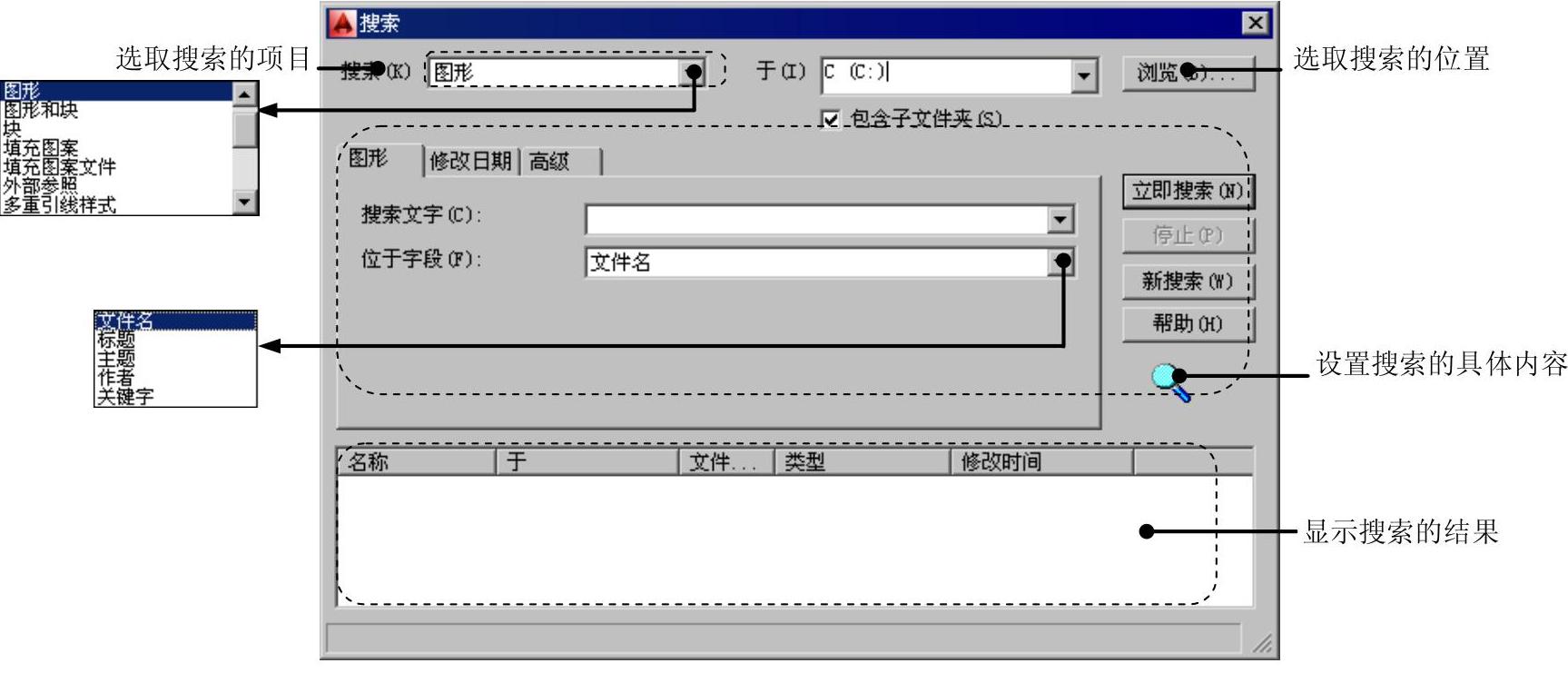Image resolution: width=1568 pixels, height=673 pixels.
Task: Close the 搜索 dialog with X button
Action: [1255, 23]
